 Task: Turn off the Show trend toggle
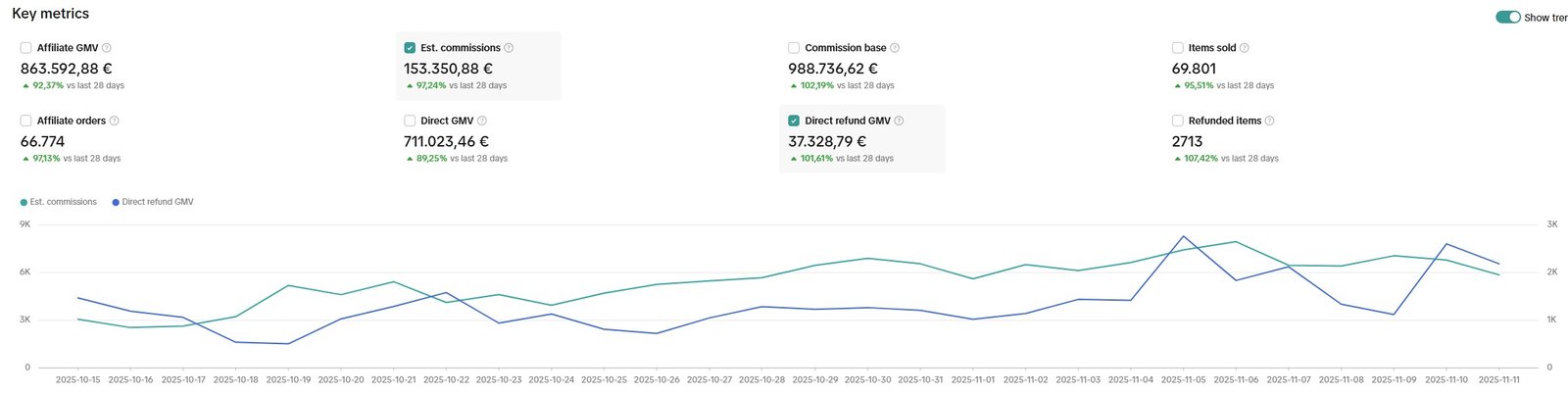(1507, 18)
